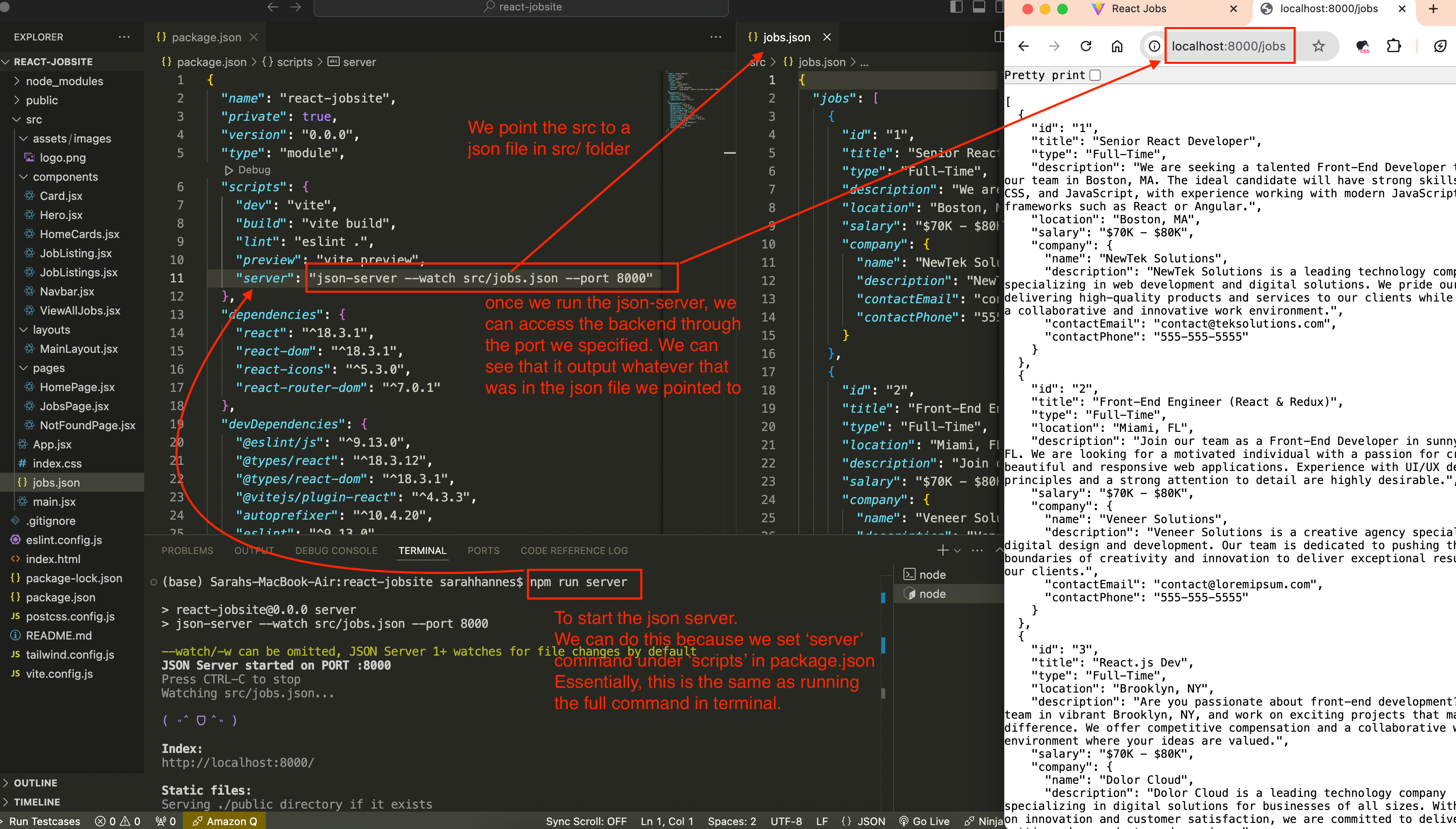
Task: Open new terminal launch profile dropdown
Action: click(957, 550)
